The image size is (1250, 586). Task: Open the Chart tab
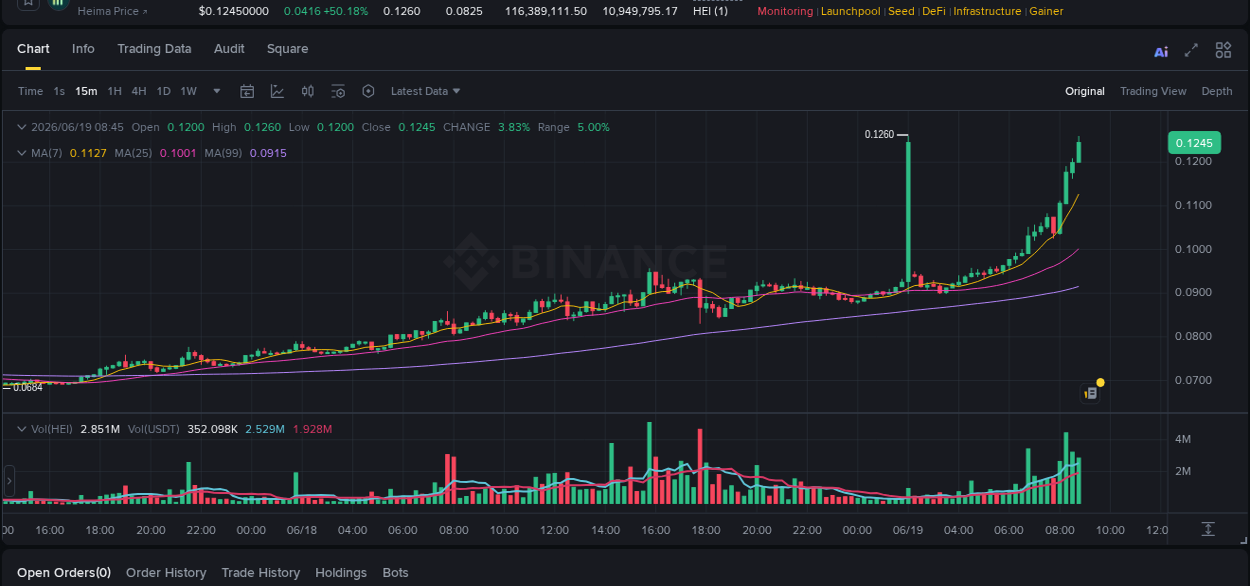pyautogui.click(x=33, y=49)
